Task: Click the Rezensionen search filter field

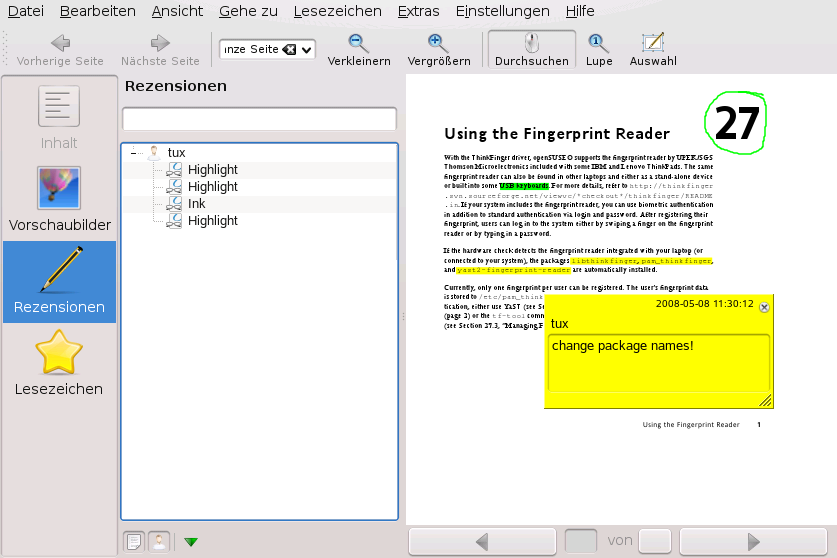Action: pyautogui.click(x=259, y=119)
